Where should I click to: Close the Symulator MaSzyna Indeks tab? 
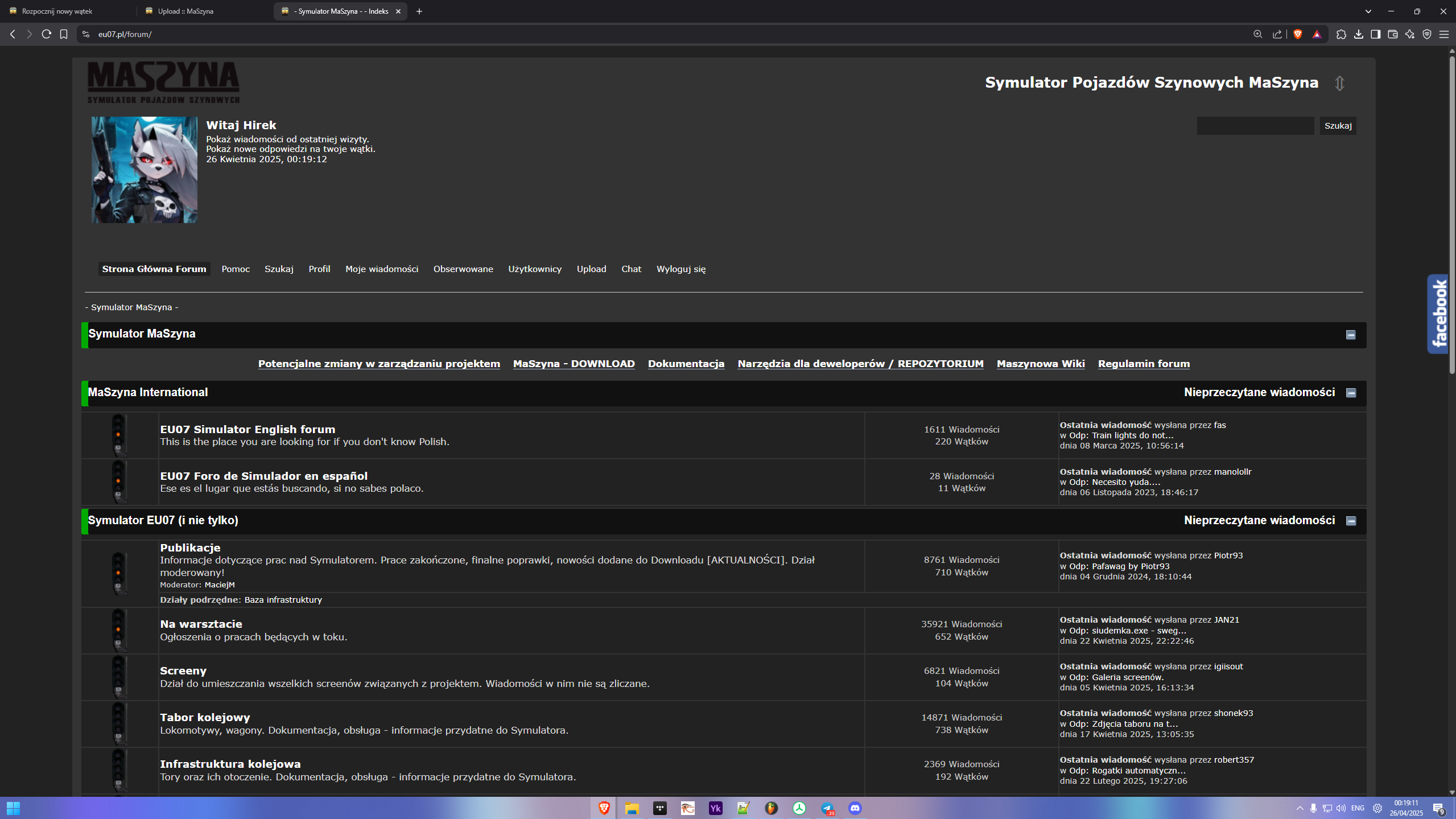coord(398,11)
